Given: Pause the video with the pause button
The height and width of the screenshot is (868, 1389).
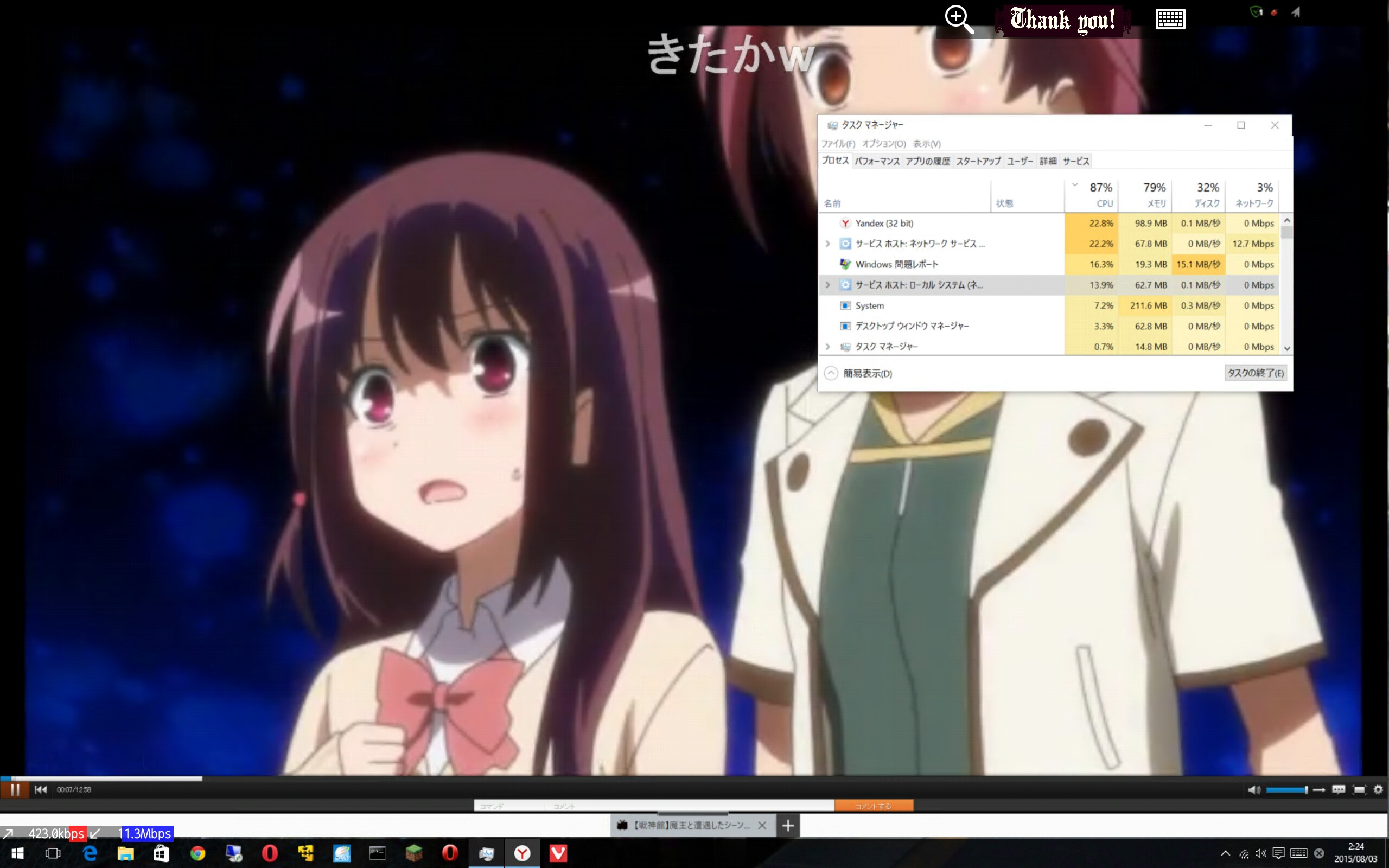Looking at the screenshot, I should (15, 790).
